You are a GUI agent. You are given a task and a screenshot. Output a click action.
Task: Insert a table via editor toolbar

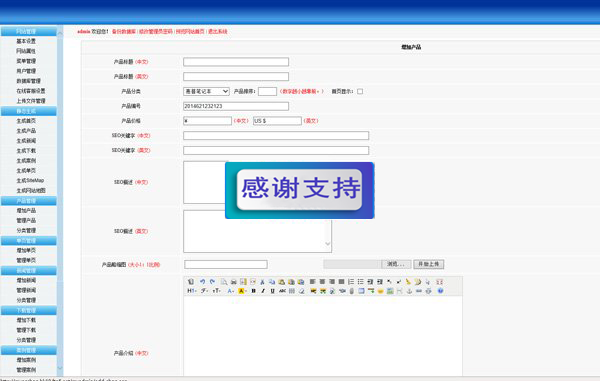pyautogui.click(x=361, y=291)
